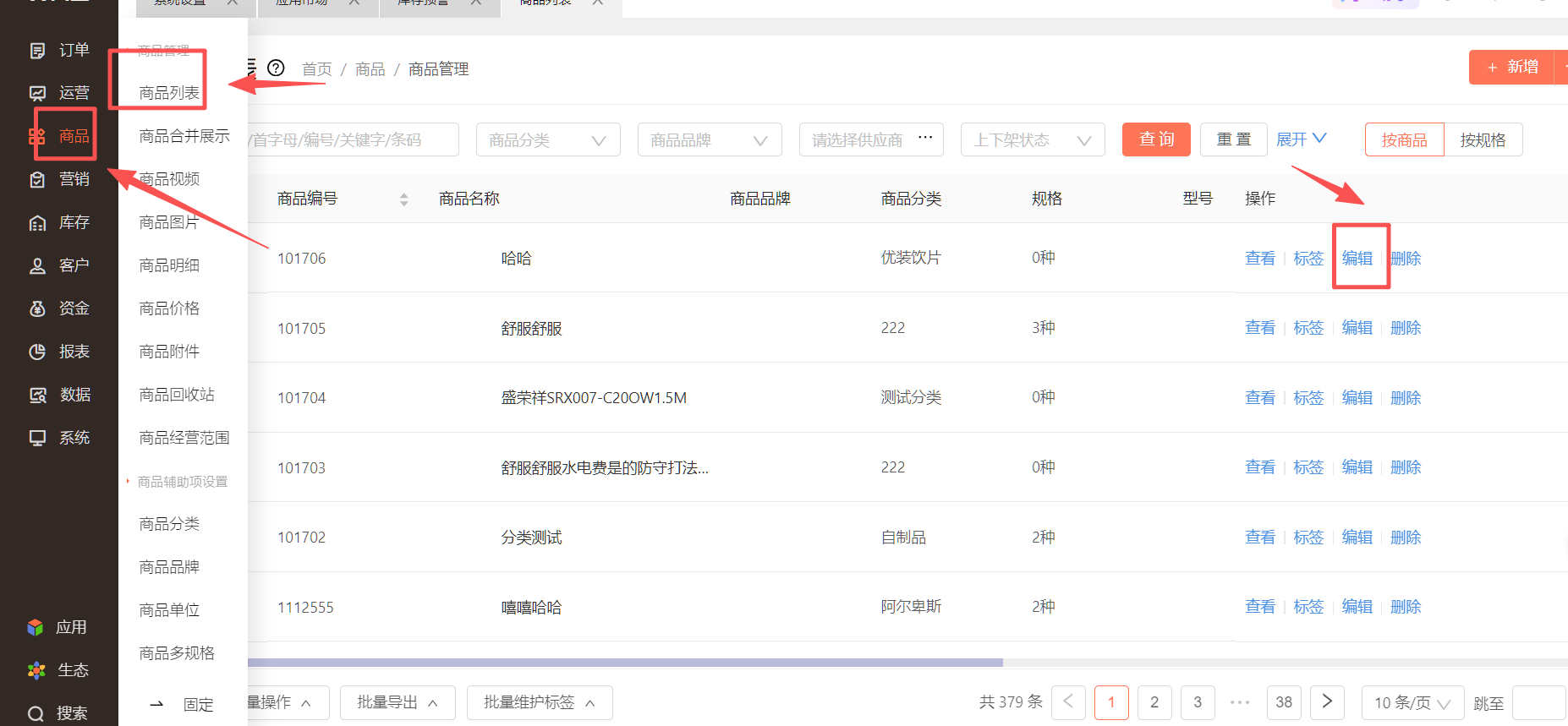Click the 新增 add button
The image size is (1568, 726).
click(x=1512, y=67)
